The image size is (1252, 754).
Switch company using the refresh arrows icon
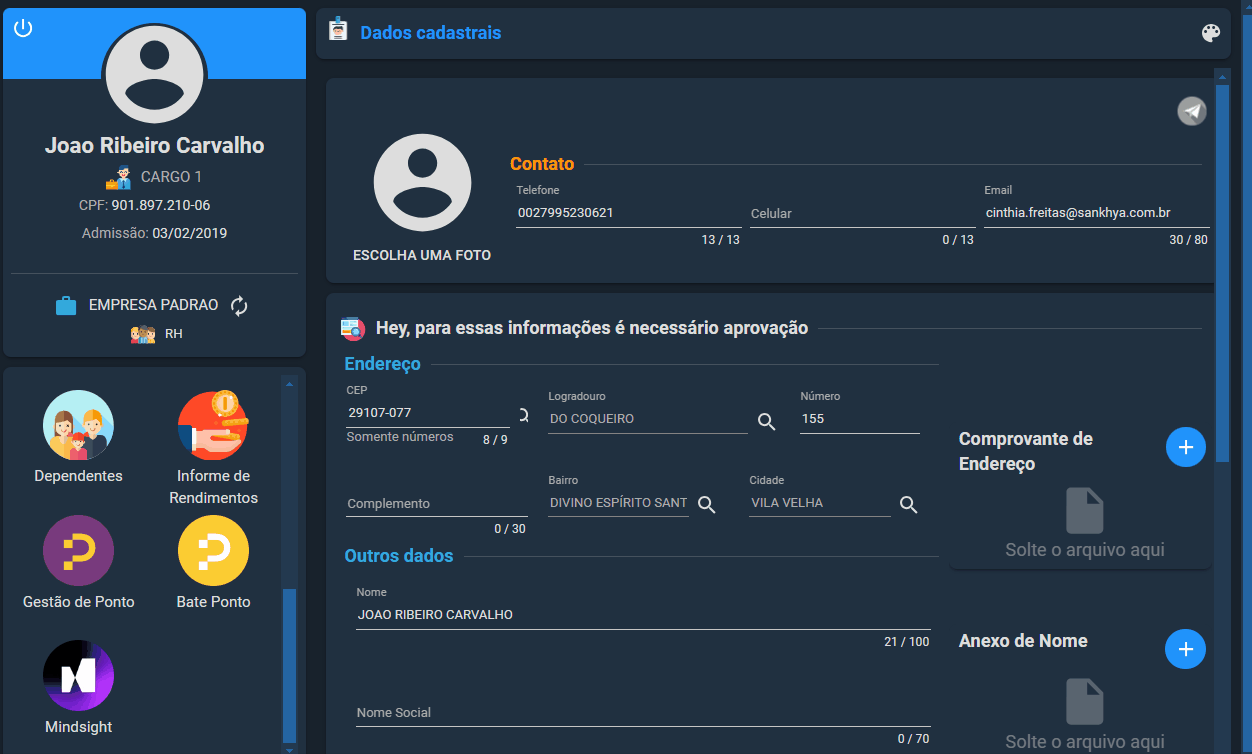[x=239, y=306]
